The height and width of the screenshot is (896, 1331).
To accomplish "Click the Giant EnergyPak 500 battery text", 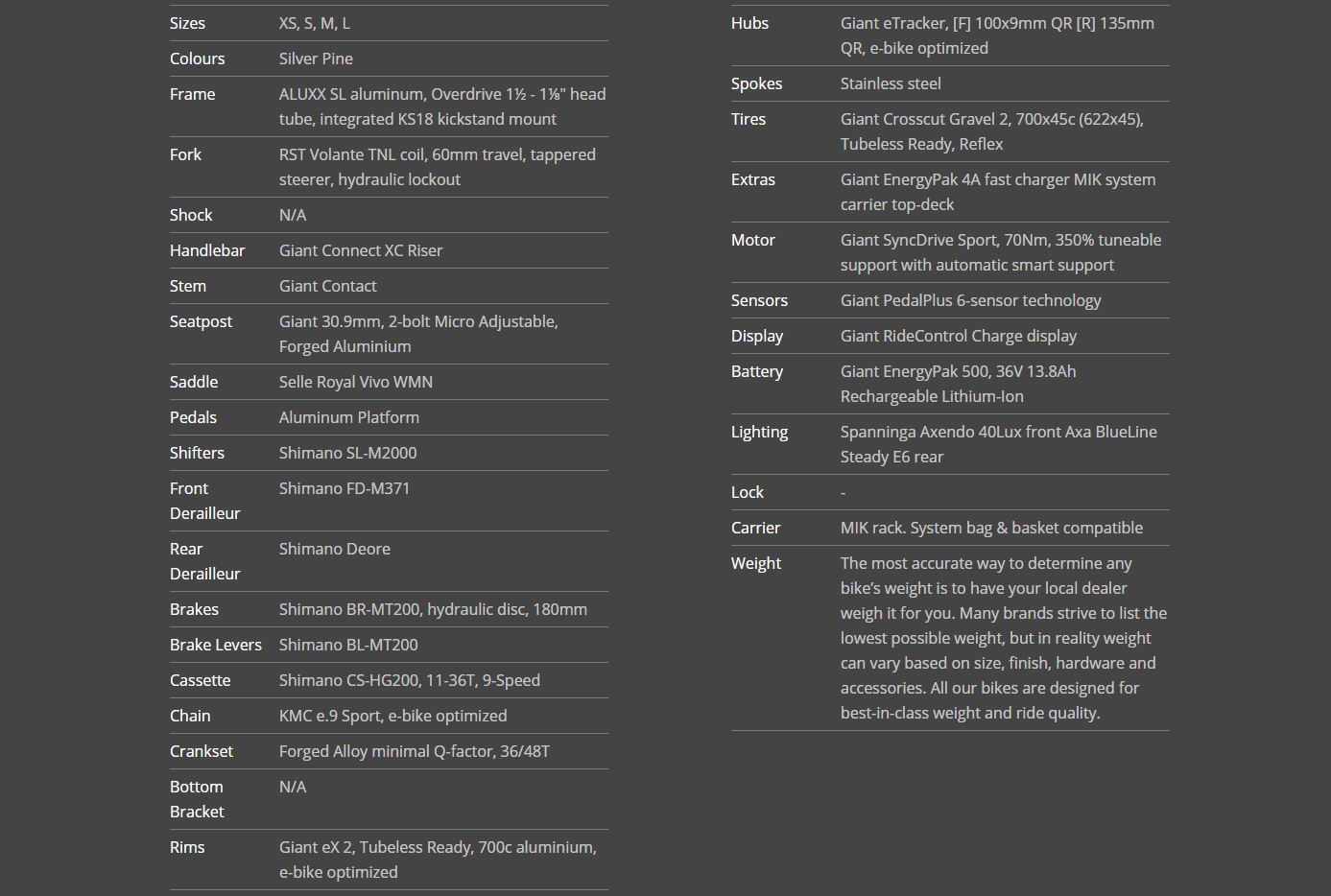I will [x=958, y=384].
